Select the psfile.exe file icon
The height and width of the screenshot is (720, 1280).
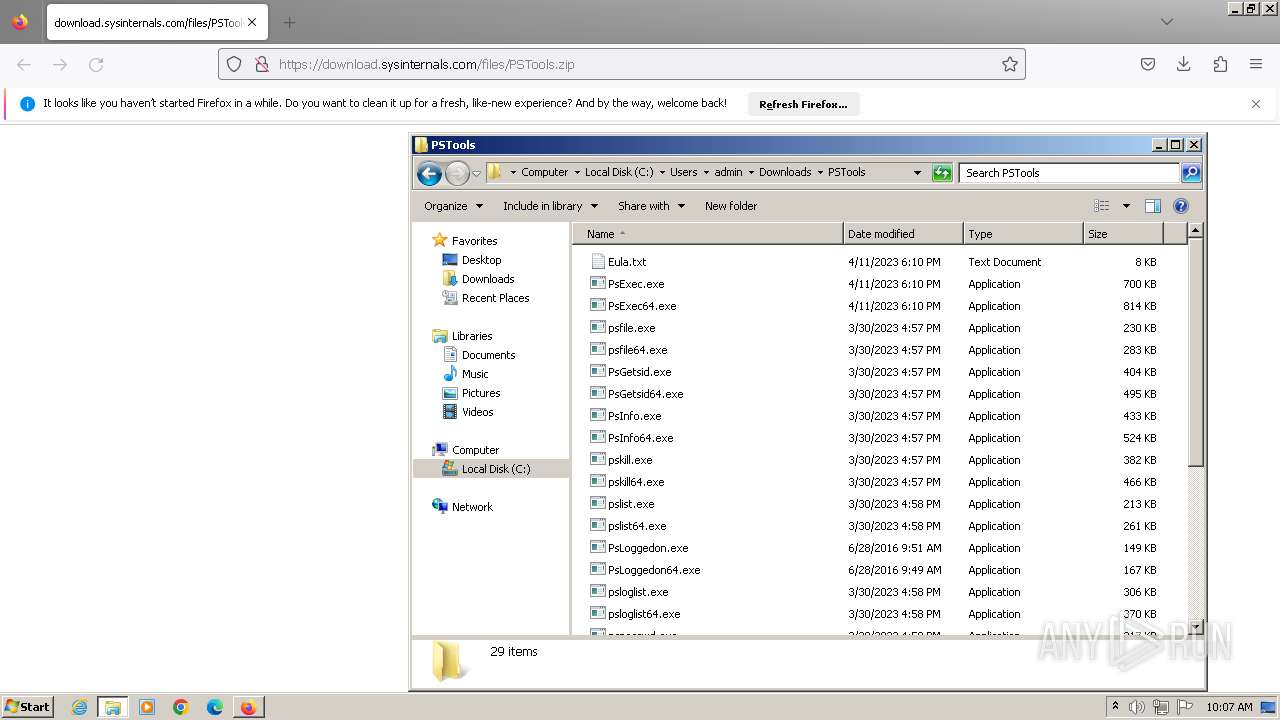click(x=598, y=328)
